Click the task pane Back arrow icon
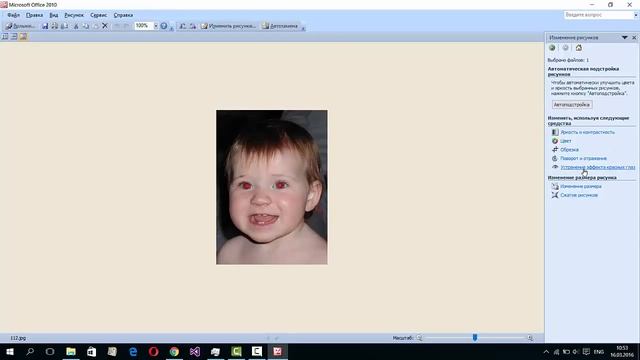Image resolution: width=640 pixels, height=360 pixels. (x=552, y=48)
